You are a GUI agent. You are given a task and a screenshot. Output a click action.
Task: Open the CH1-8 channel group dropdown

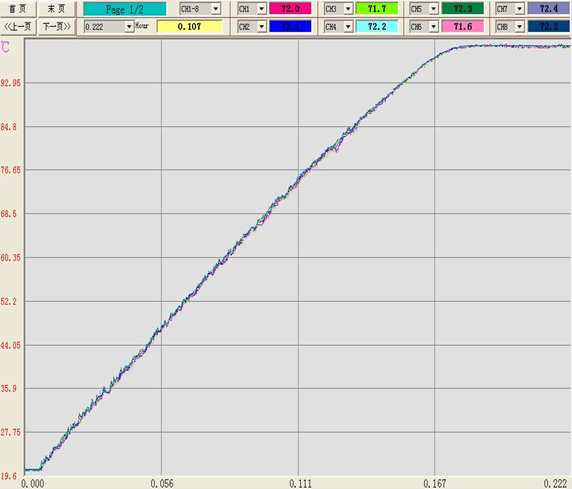click(216, 8)
